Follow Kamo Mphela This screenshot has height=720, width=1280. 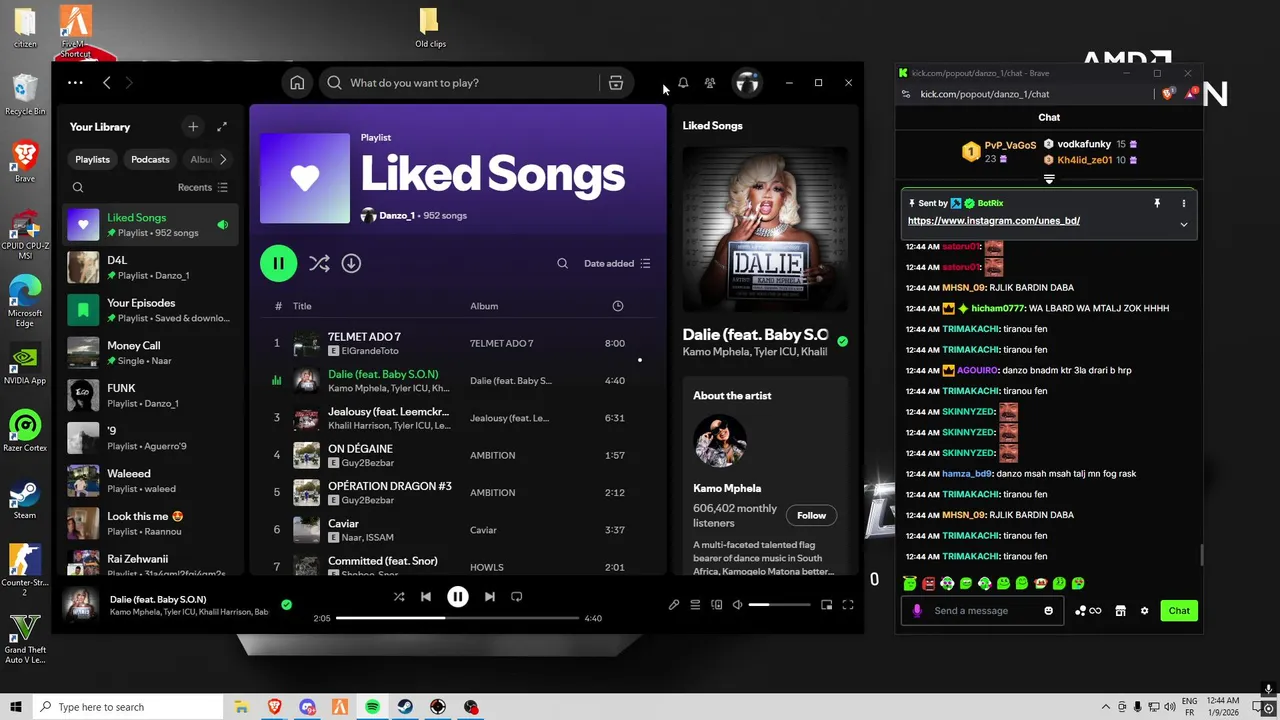[811, 515]
